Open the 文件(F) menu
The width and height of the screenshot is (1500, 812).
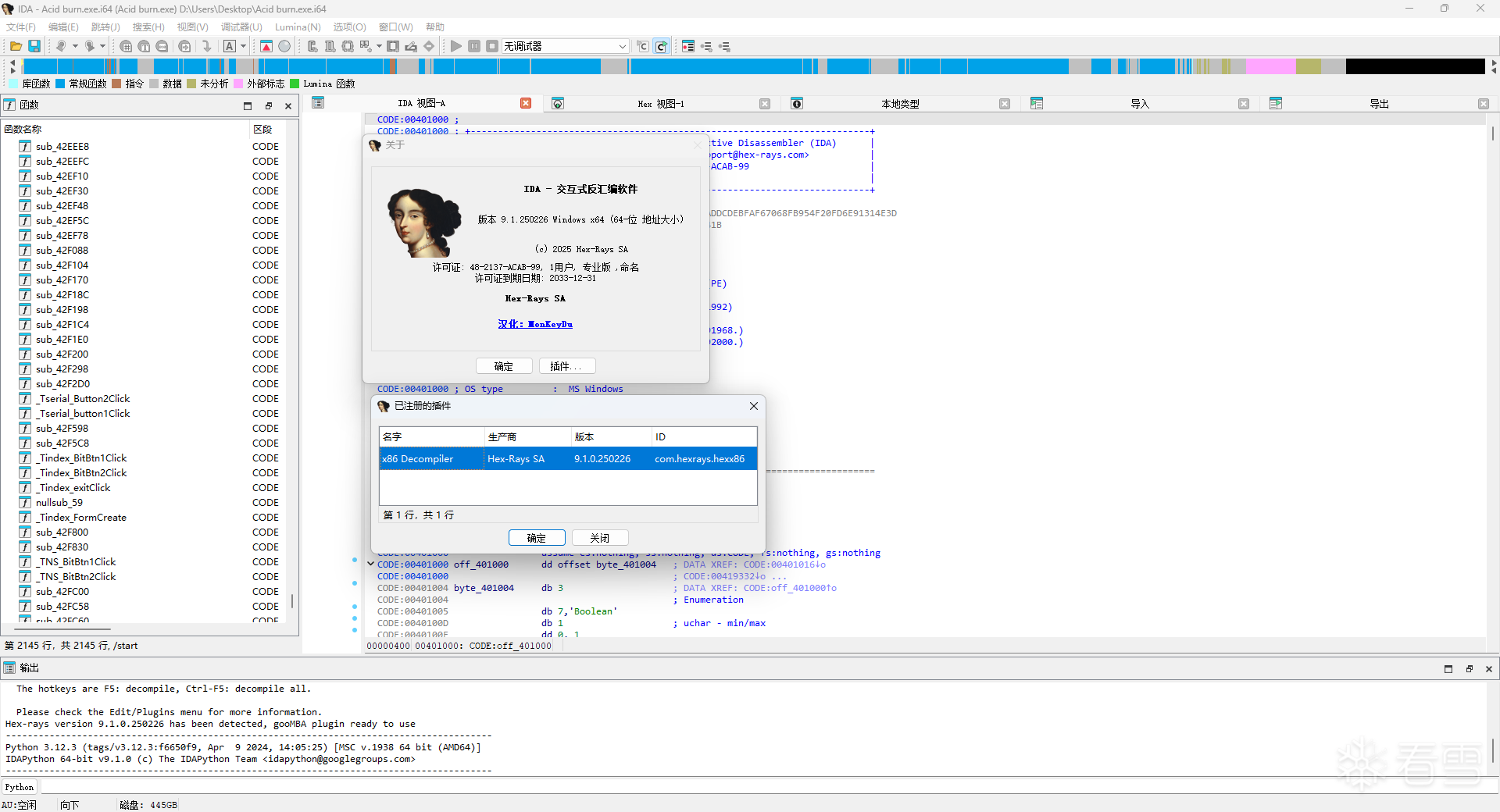[x=21, y=27]
